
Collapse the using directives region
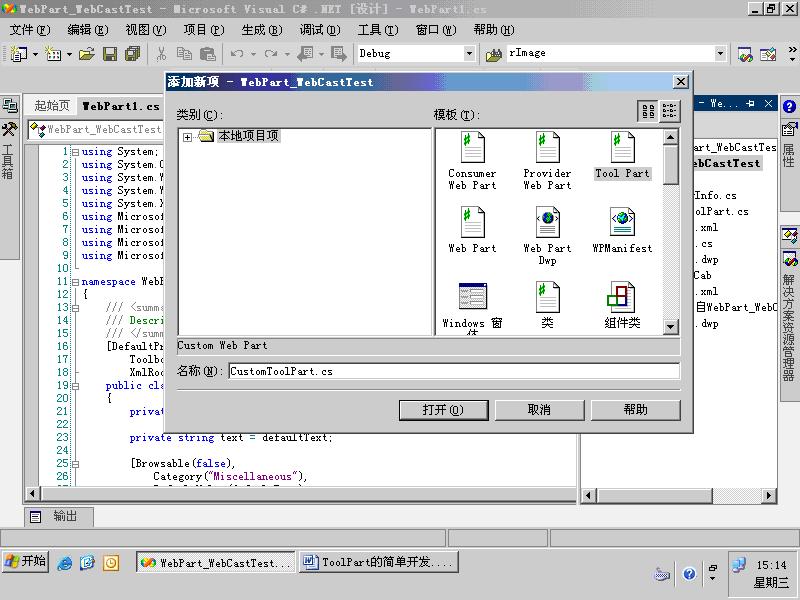[76, 152]
